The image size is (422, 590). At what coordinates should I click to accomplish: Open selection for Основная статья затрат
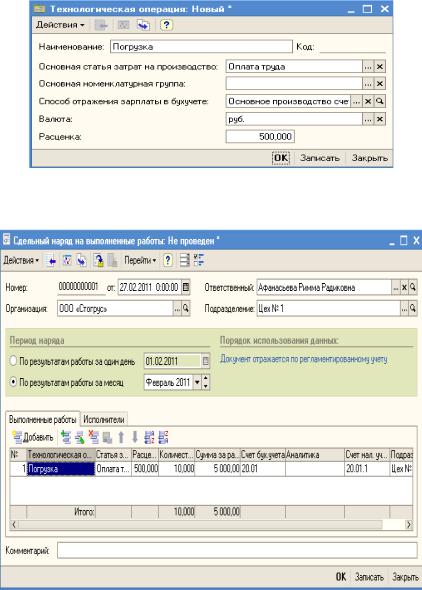pyautogui.click(x=368, y=67)
